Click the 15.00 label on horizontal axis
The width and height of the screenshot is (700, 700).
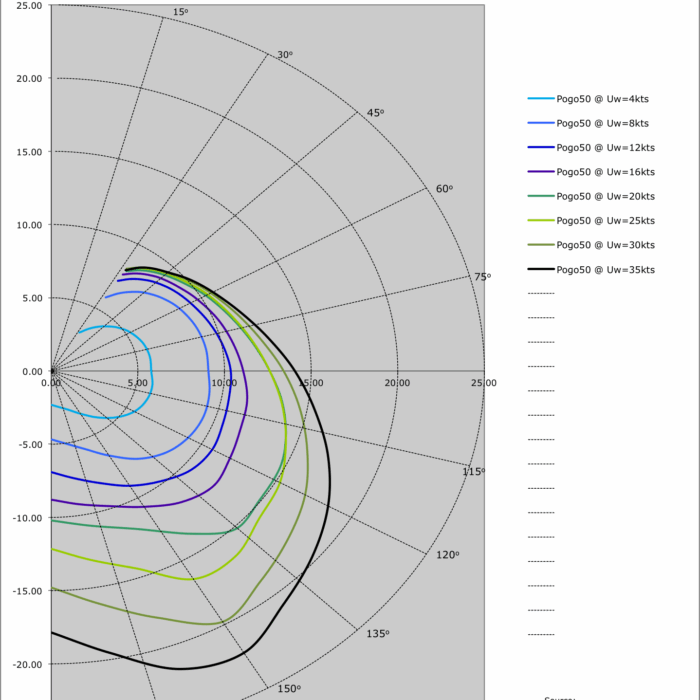coord(311,383)
